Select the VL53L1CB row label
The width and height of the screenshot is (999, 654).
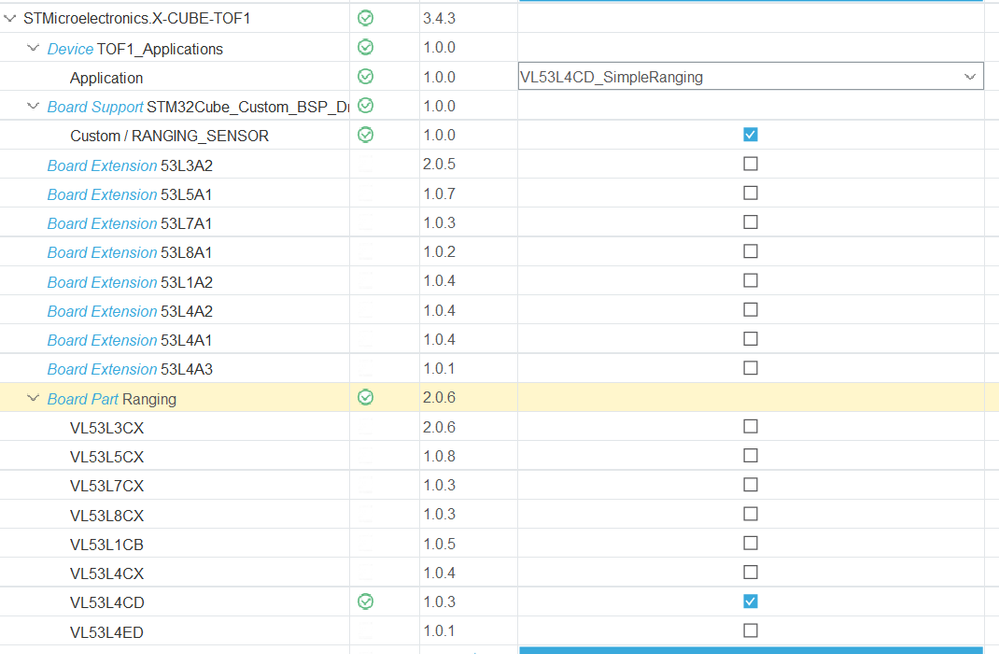click(107, 545)
